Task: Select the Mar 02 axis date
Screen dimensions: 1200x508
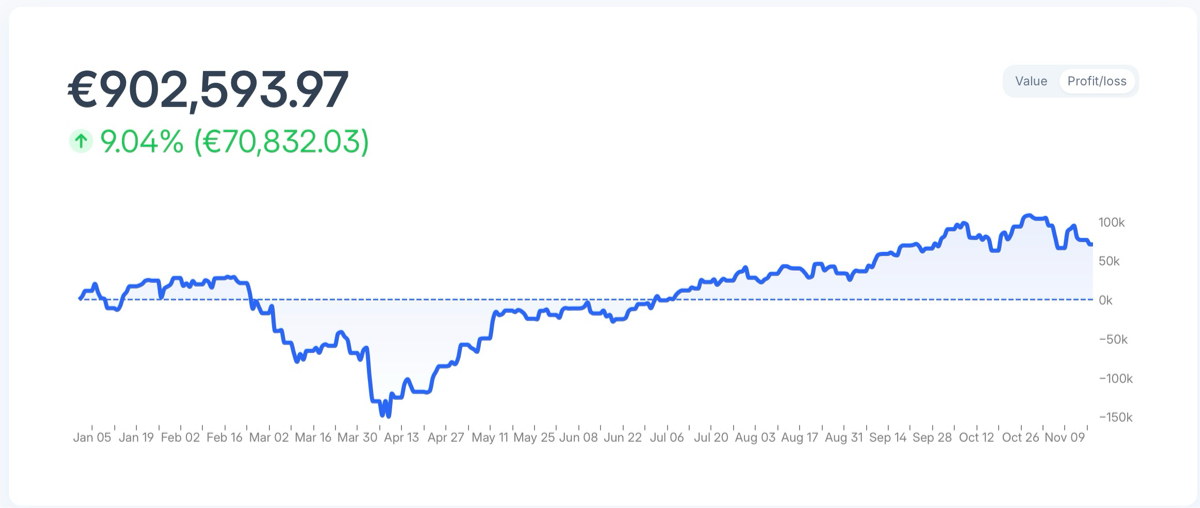Action: [x=269, y=437]
